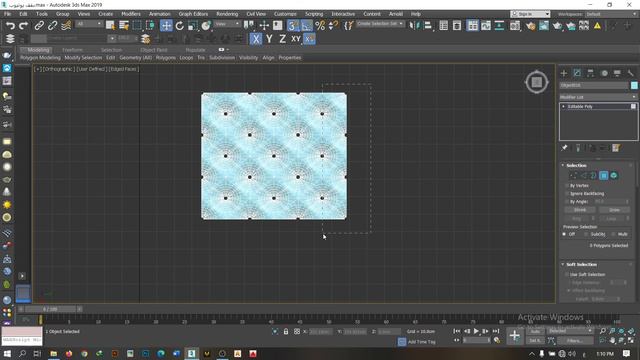Enable the By Vertex checkbox
This screenshot has height=360, width=640.
(x=567, y=185)
